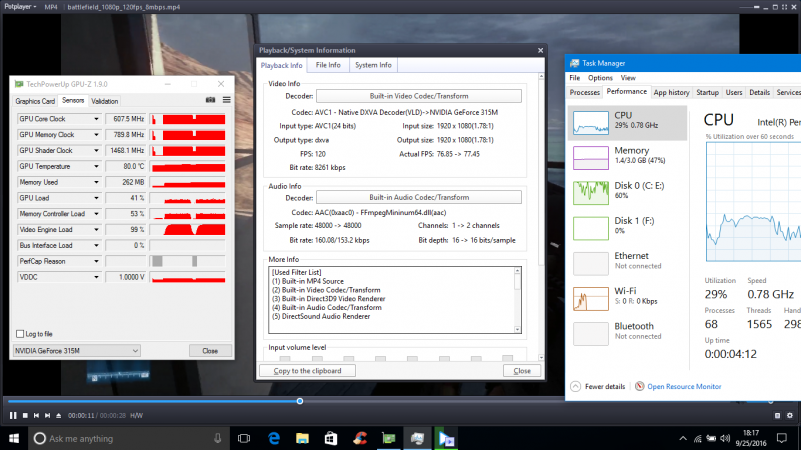Open the File Info tab

(328, 65)
